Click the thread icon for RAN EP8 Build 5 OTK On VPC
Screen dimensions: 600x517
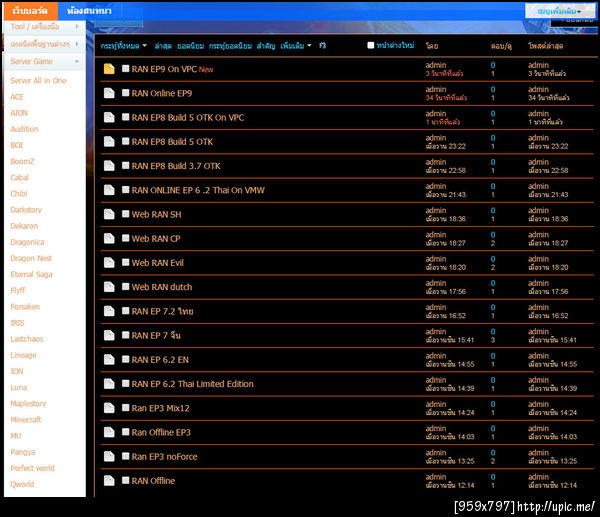[109, 117]
